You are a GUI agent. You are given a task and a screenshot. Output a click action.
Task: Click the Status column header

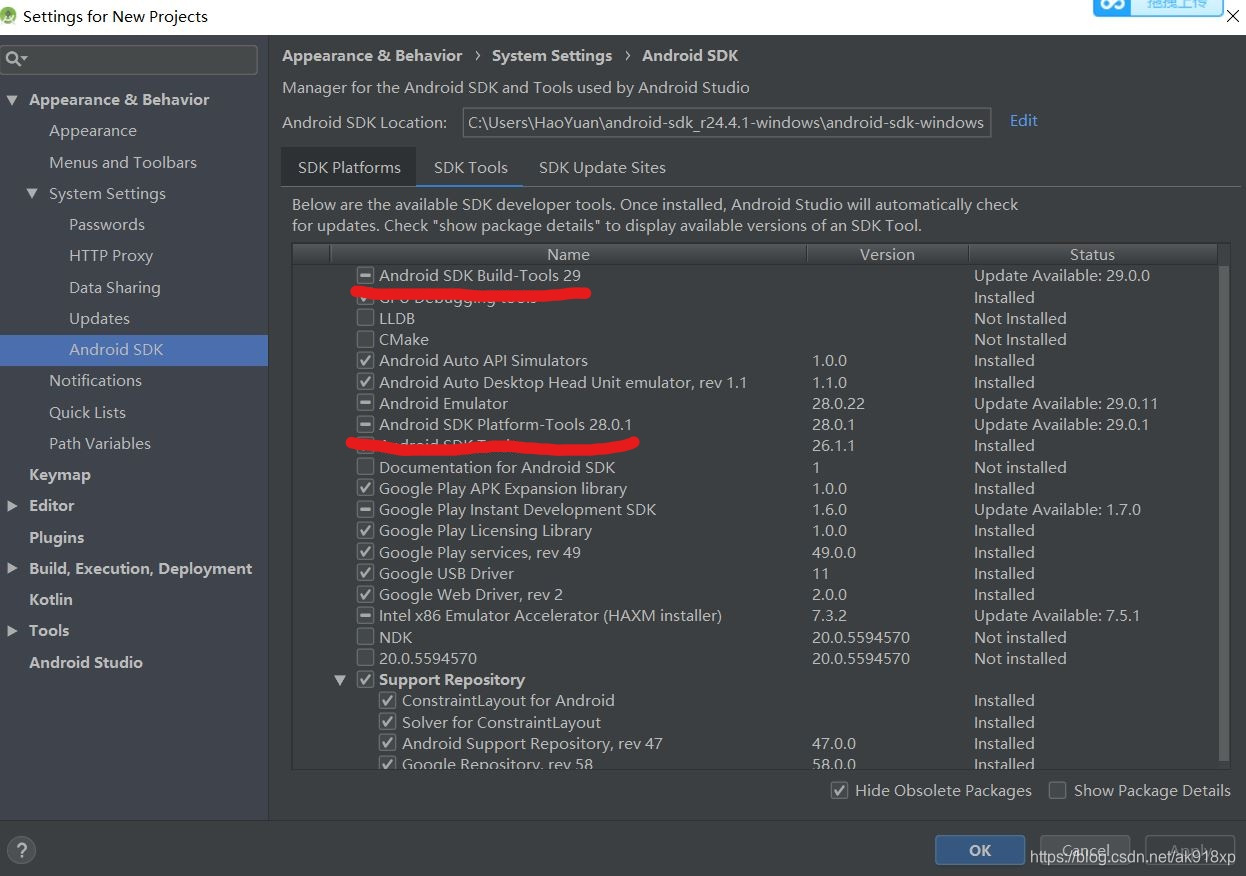pos(1092,255)
